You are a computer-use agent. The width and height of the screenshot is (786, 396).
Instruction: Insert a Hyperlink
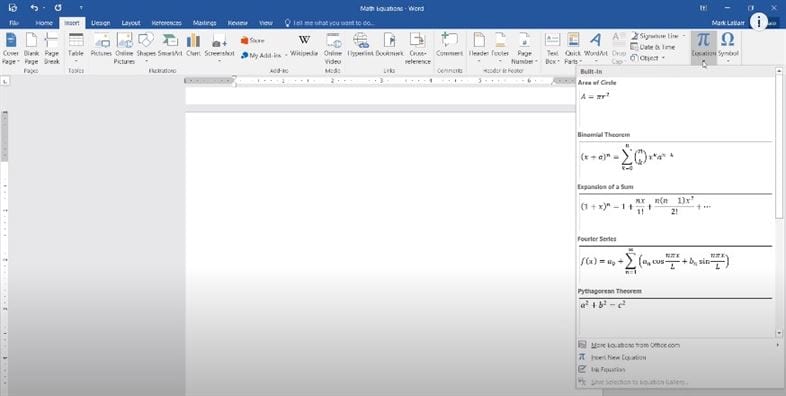click(x=360, y=45)
